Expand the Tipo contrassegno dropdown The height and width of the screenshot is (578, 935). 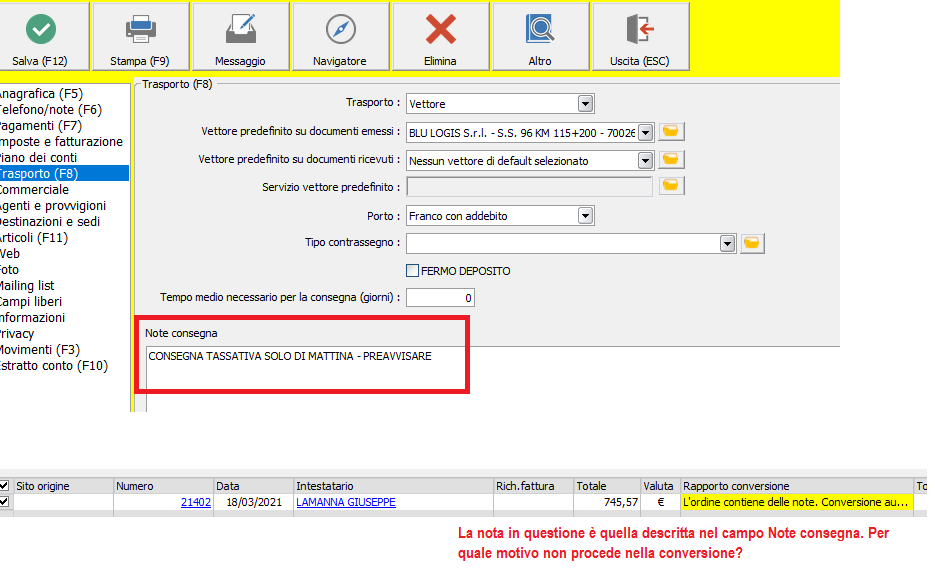click(727, 243)
